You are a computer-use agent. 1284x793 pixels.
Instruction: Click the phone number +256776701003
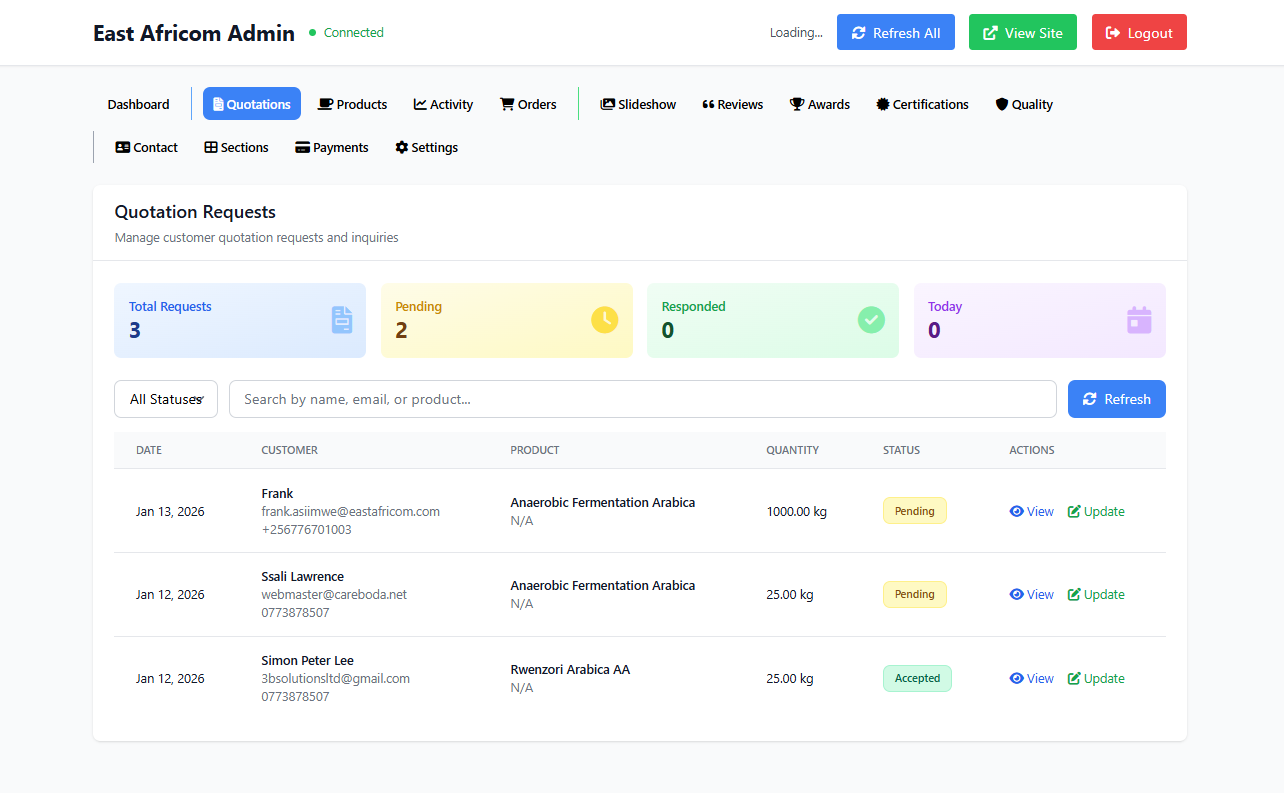click(306, 529)
